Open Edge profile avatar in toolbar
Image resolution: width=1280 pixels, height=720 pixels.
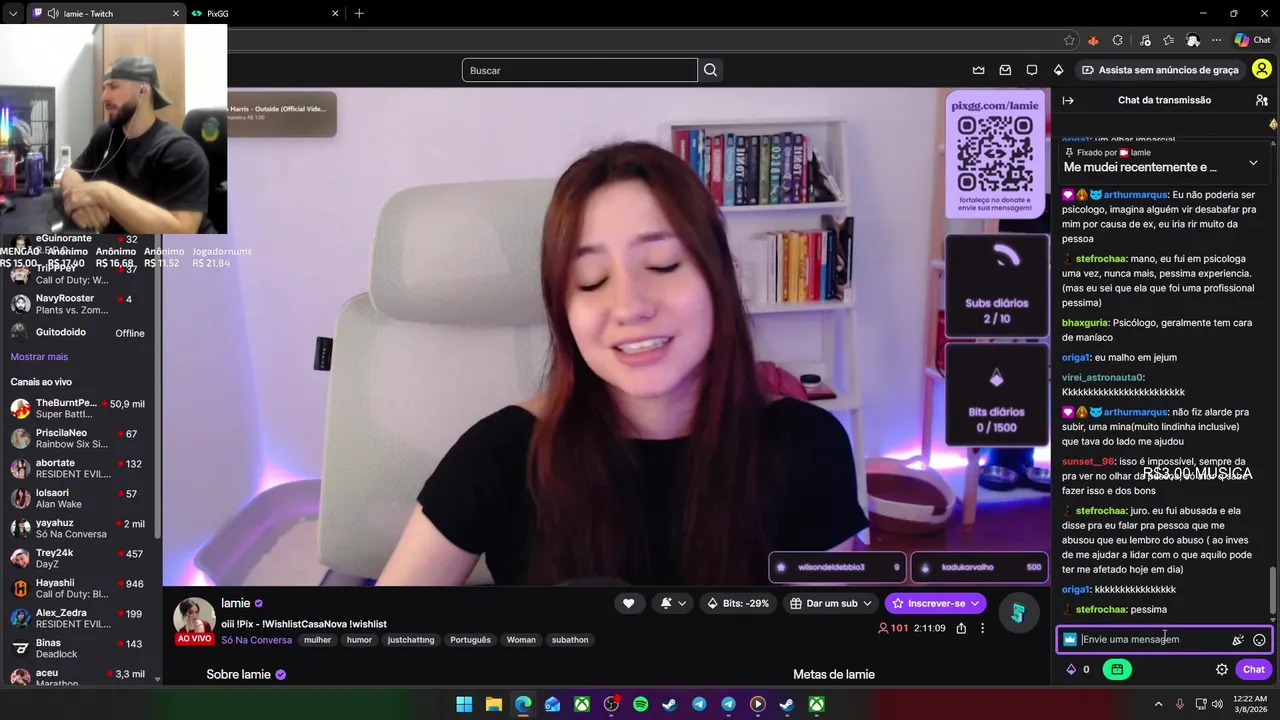pyautogui.click(x=1193, y=41)
